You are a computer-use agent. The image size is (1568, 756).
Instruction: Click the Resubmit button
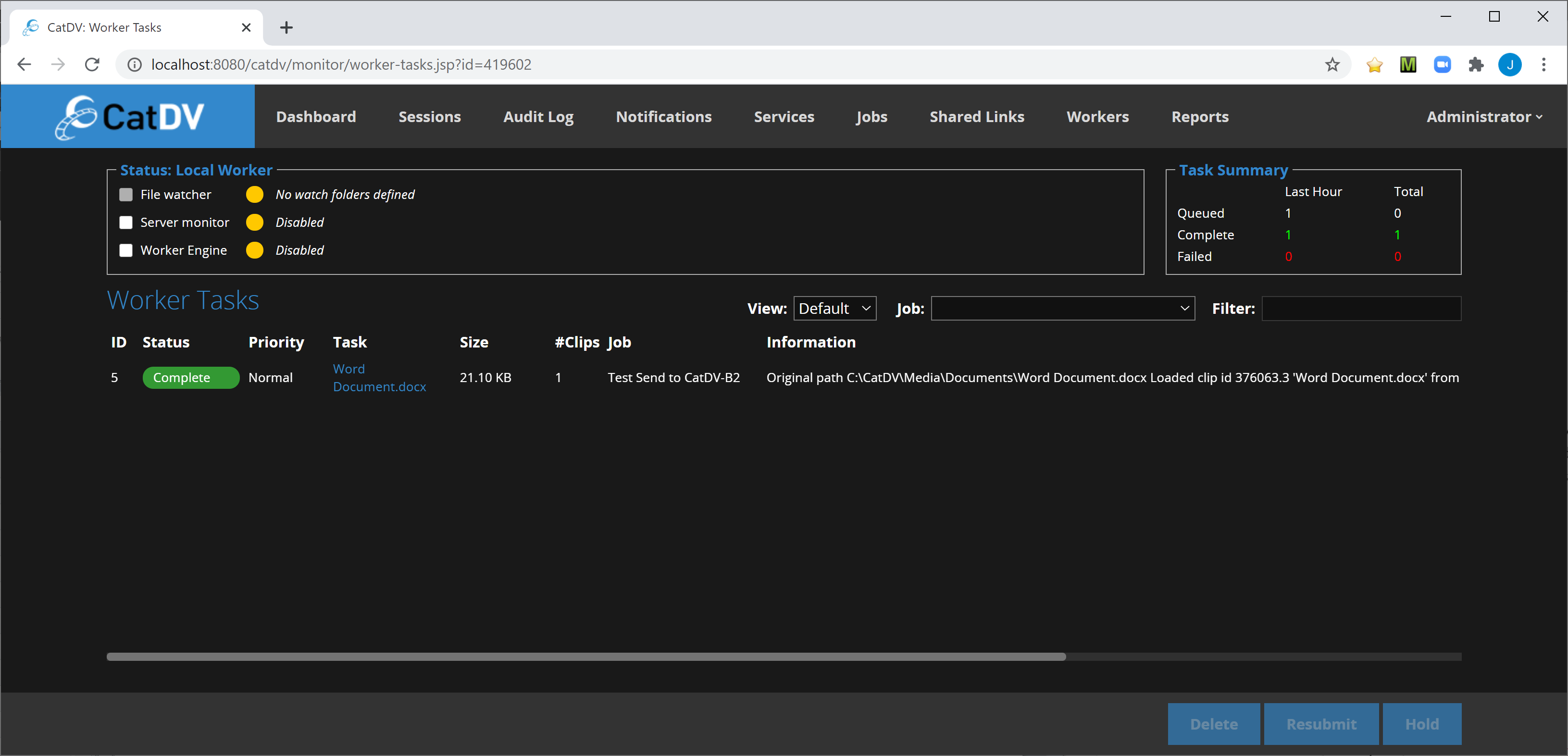[x=1321, y=724]
